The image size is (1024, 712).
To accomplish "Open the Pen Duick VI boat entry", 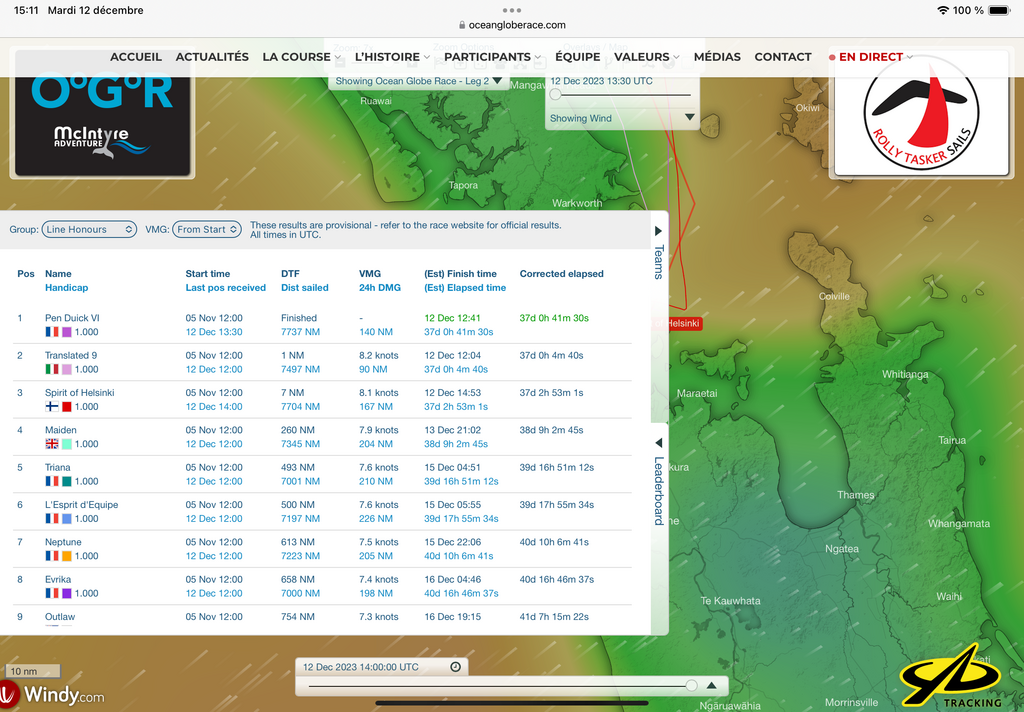I will (x=72, y=318).
